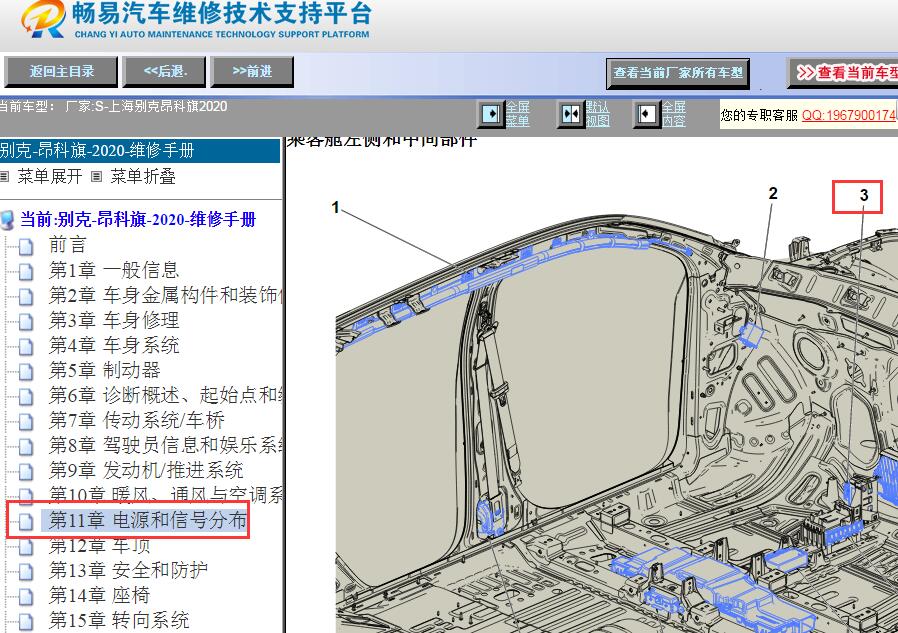The image size is (898, 633).
Task: Open 第13章 安全和防护
Action: [128, 570]
